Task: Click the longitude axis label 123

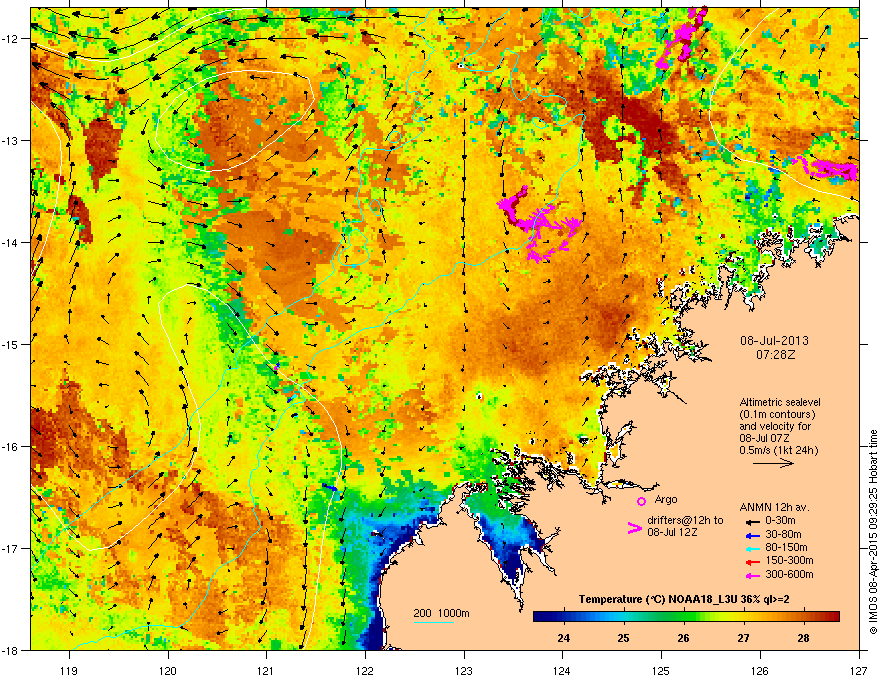Action: pos(464,670)
